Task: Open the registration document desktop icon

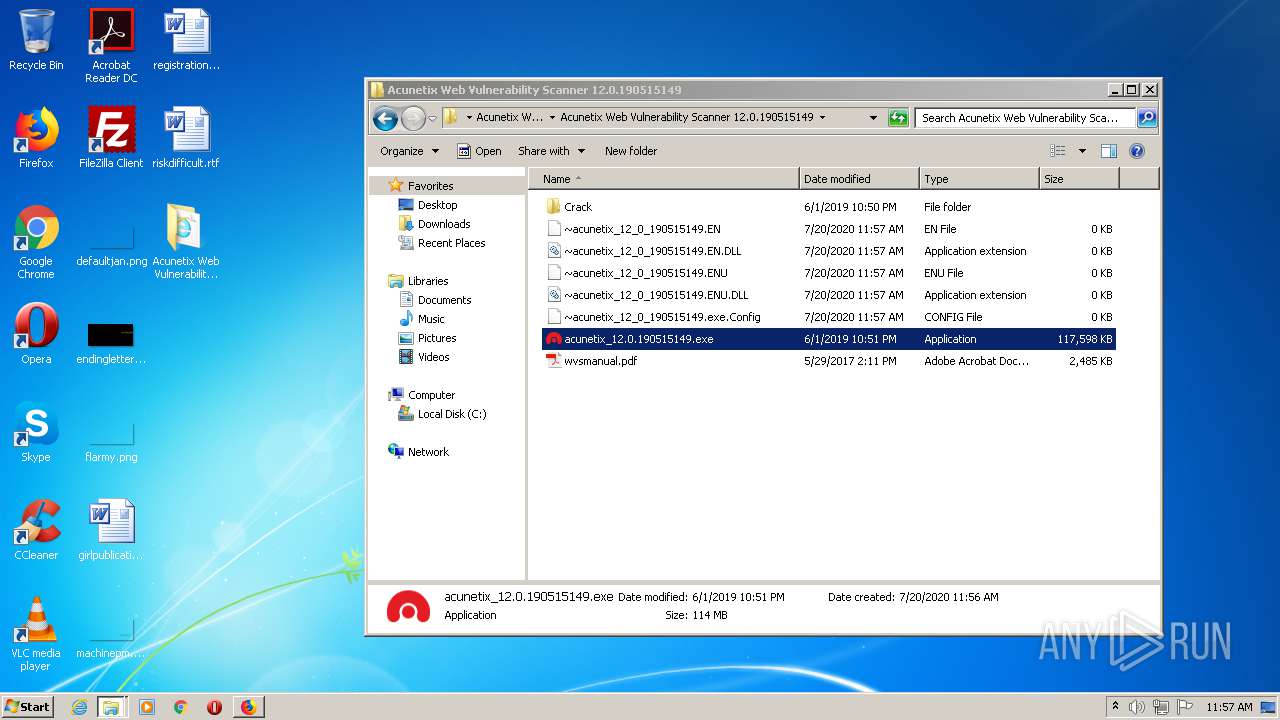Action: click(186, 40)
